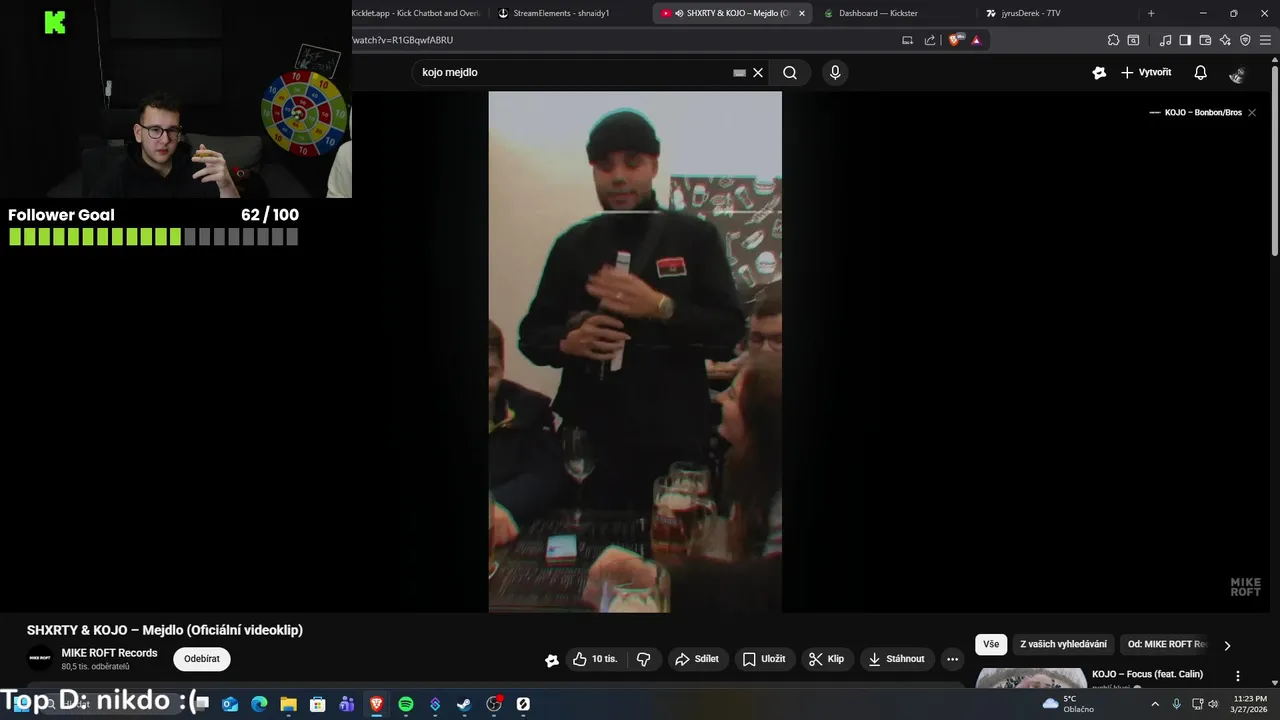
Task: Open Brave Wallet icon
Action: 1205,40
